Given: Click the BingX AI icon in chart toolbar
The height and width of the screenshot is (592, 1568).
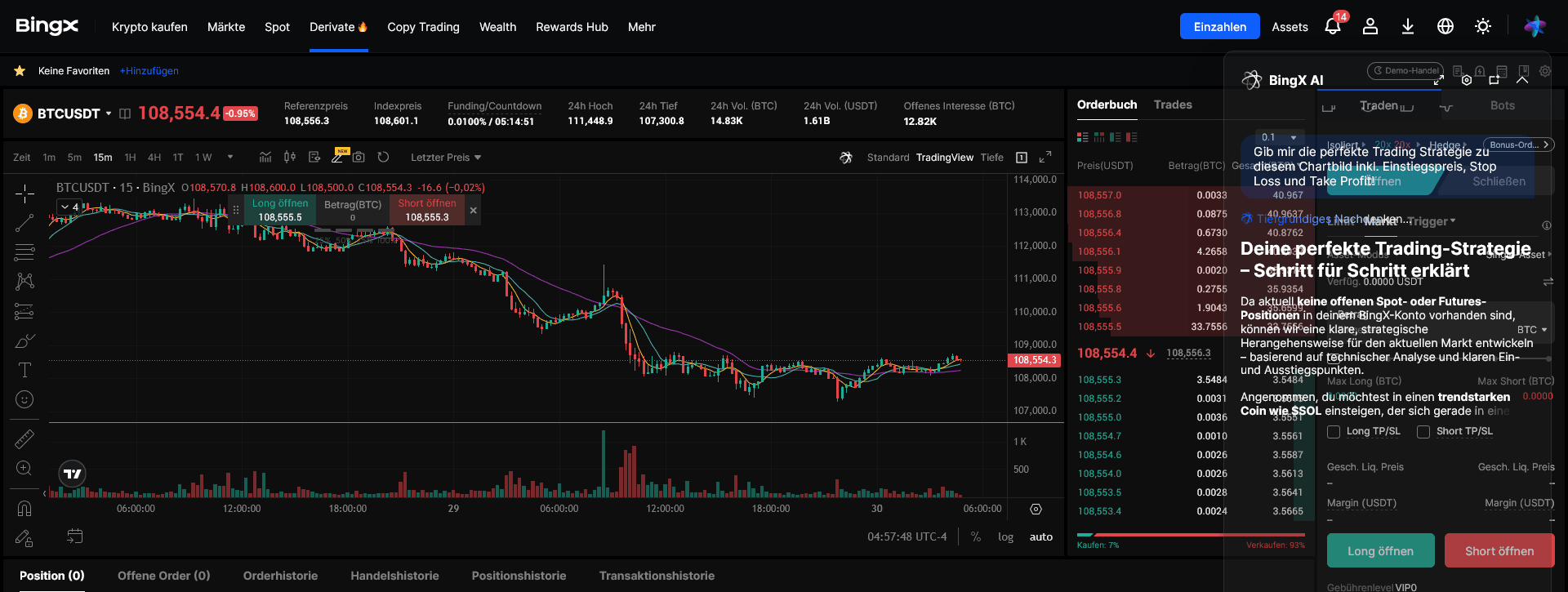Looking at the screenshot, I should coord(846,158).
